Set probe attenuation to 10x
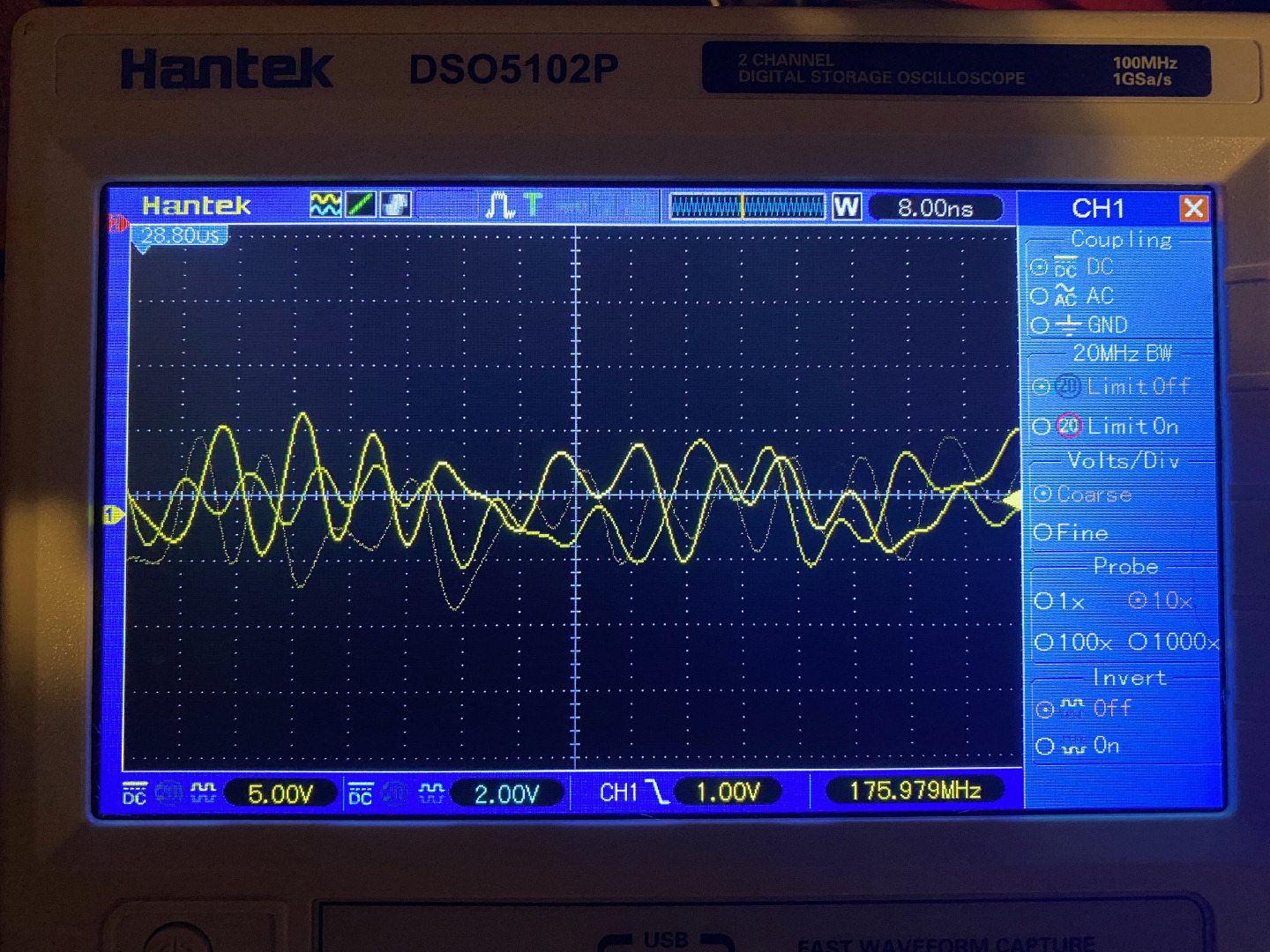Viewport: 1270px width, 952px height. point(1138,600)
